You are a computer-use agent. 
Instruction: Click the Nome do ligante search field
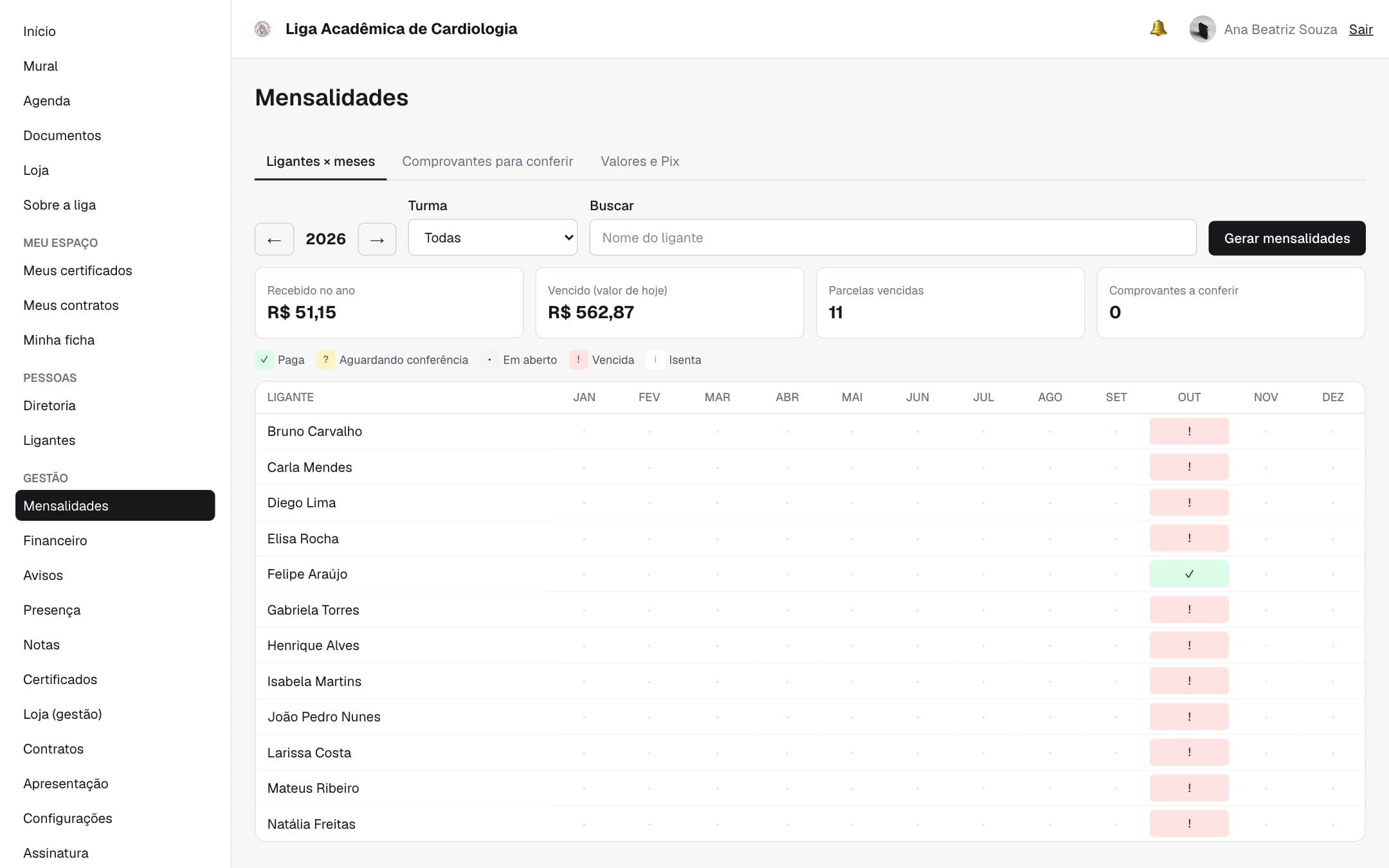893,238
